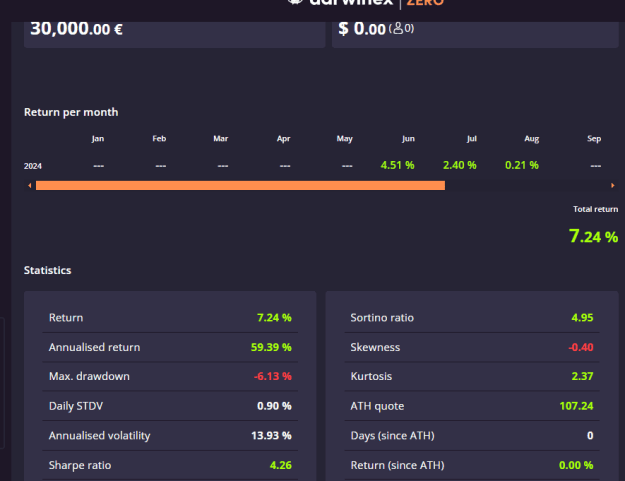Click the right scroll arrow of monthly returns
The height and width of the screenshot is (481, 625).
coord(613,185)
